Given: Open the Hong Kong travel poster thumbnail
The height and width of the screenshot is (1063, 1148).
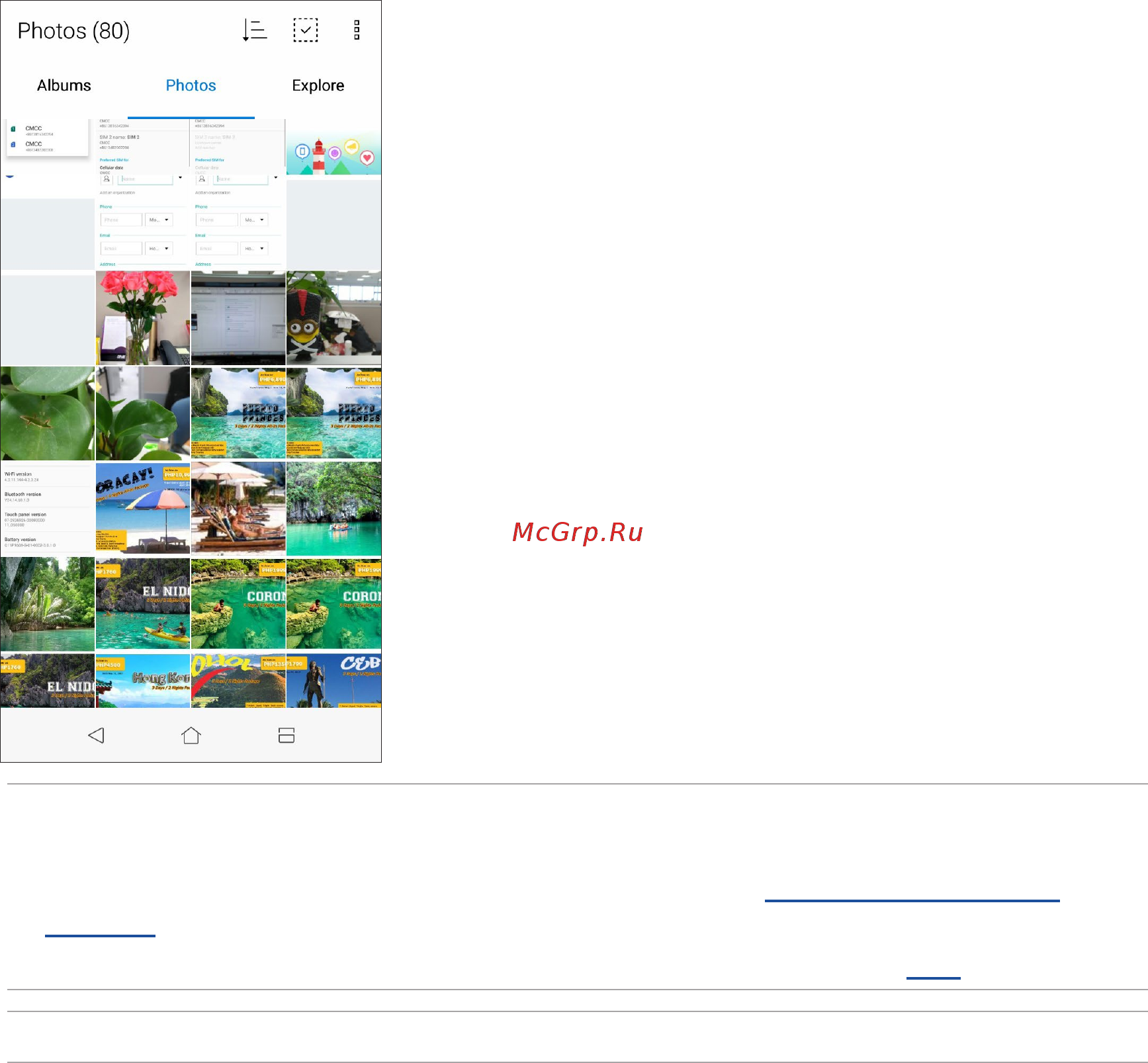Looking at the screenshot, I should pos(143,681).
